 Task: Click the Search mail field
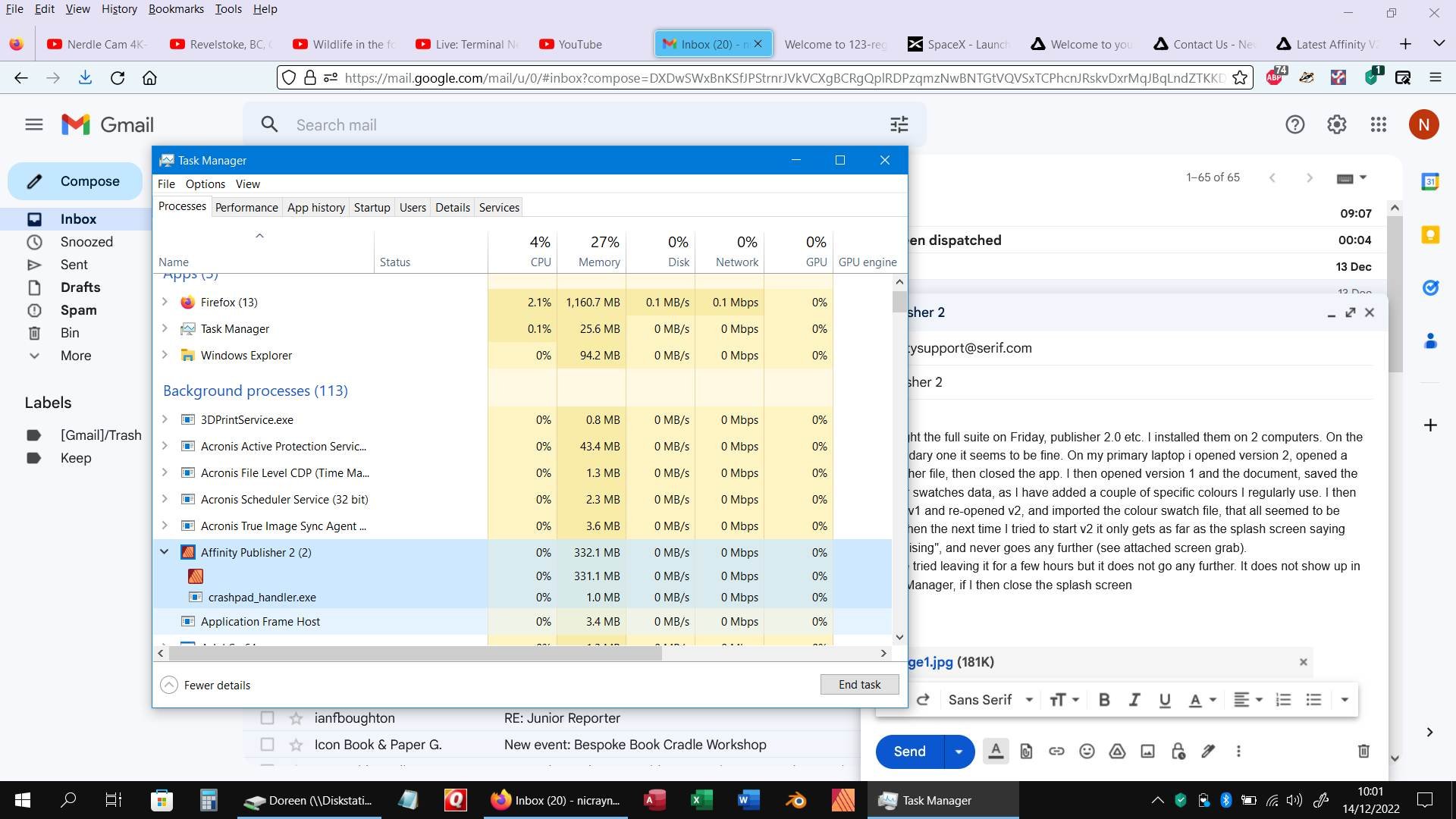584,124
